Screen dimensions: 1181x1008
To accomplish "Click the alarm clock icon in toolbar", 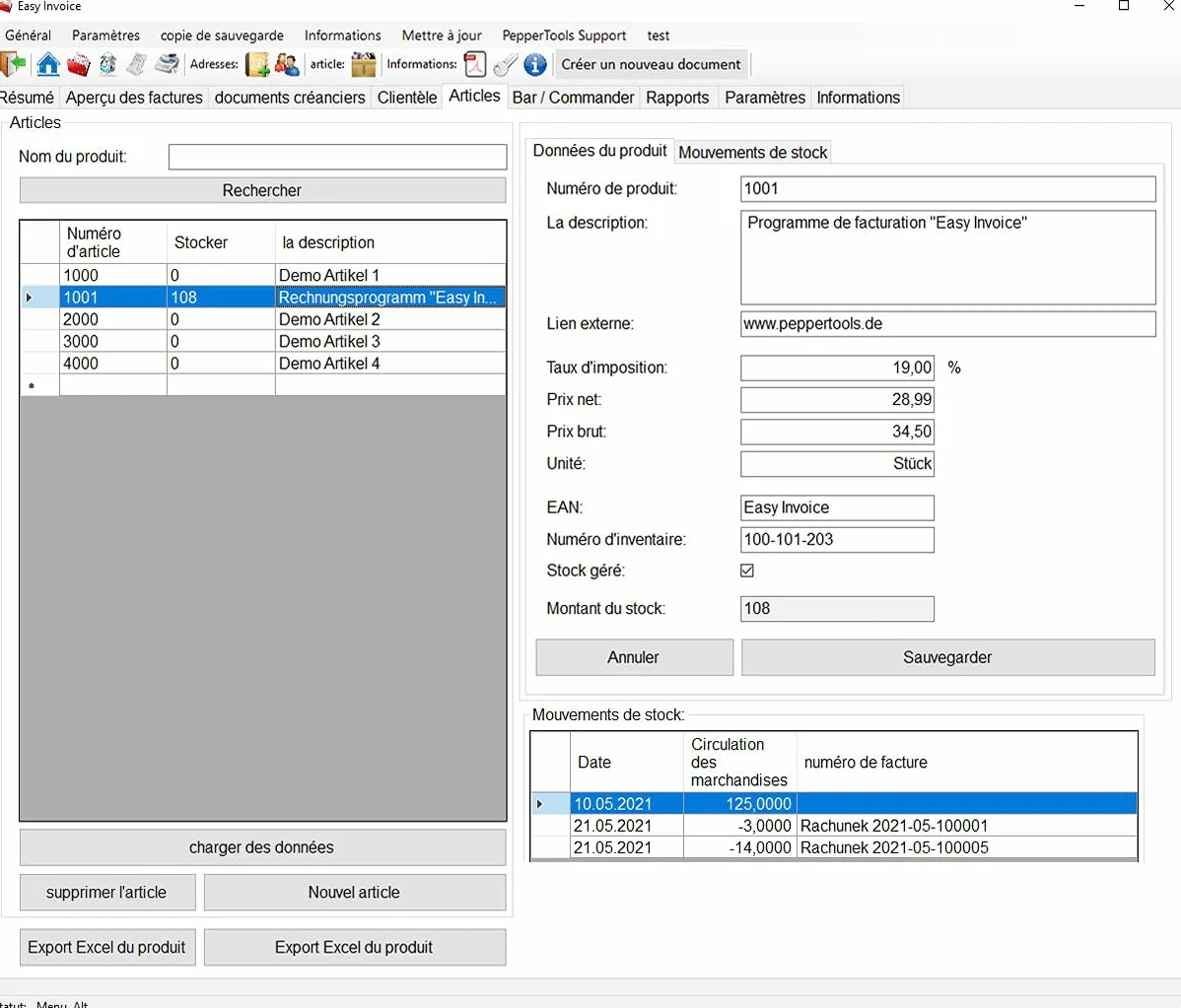I will coord(107,64).
